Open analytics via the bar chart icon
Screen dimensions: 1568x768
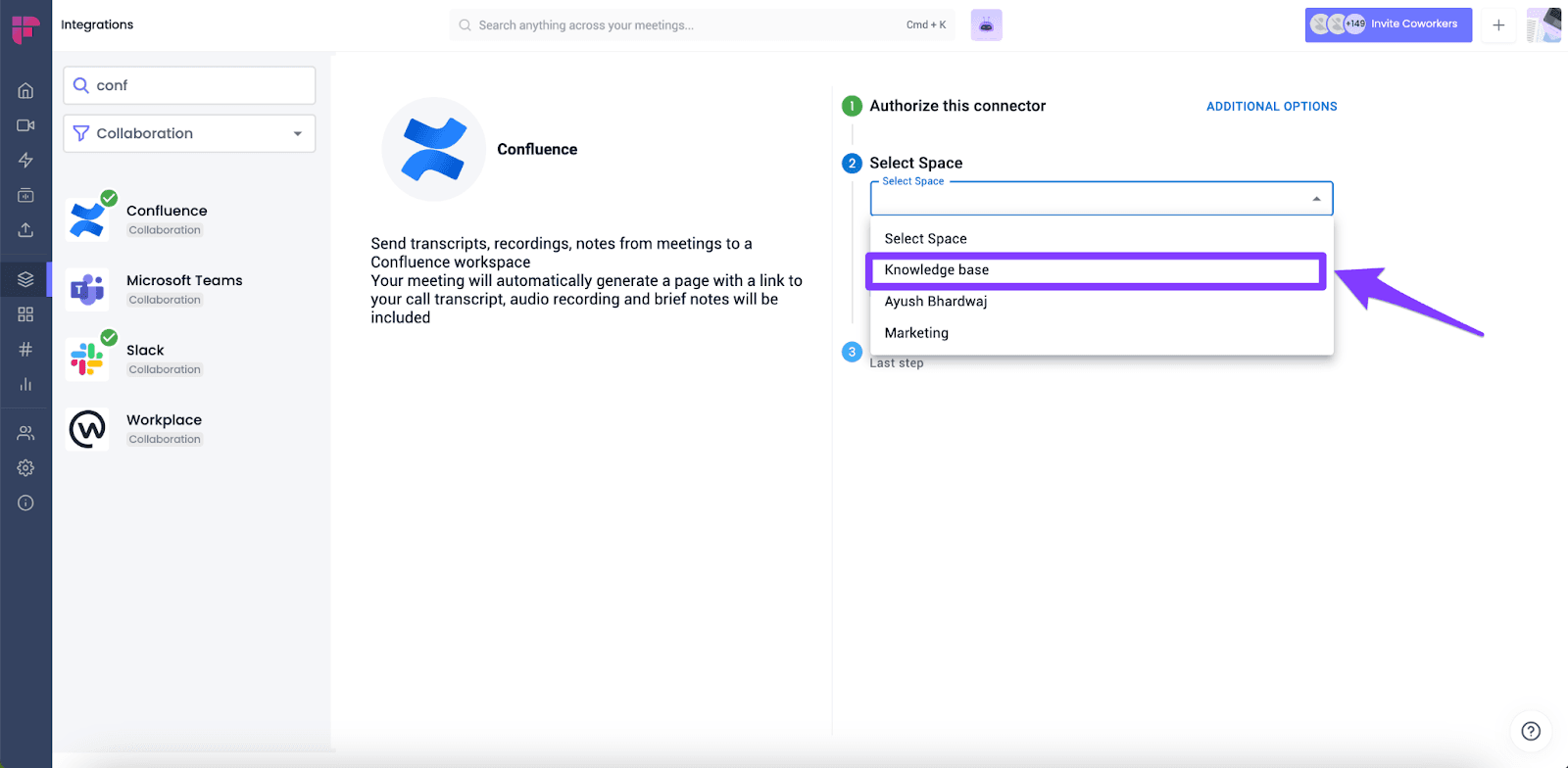click(25, 384)
